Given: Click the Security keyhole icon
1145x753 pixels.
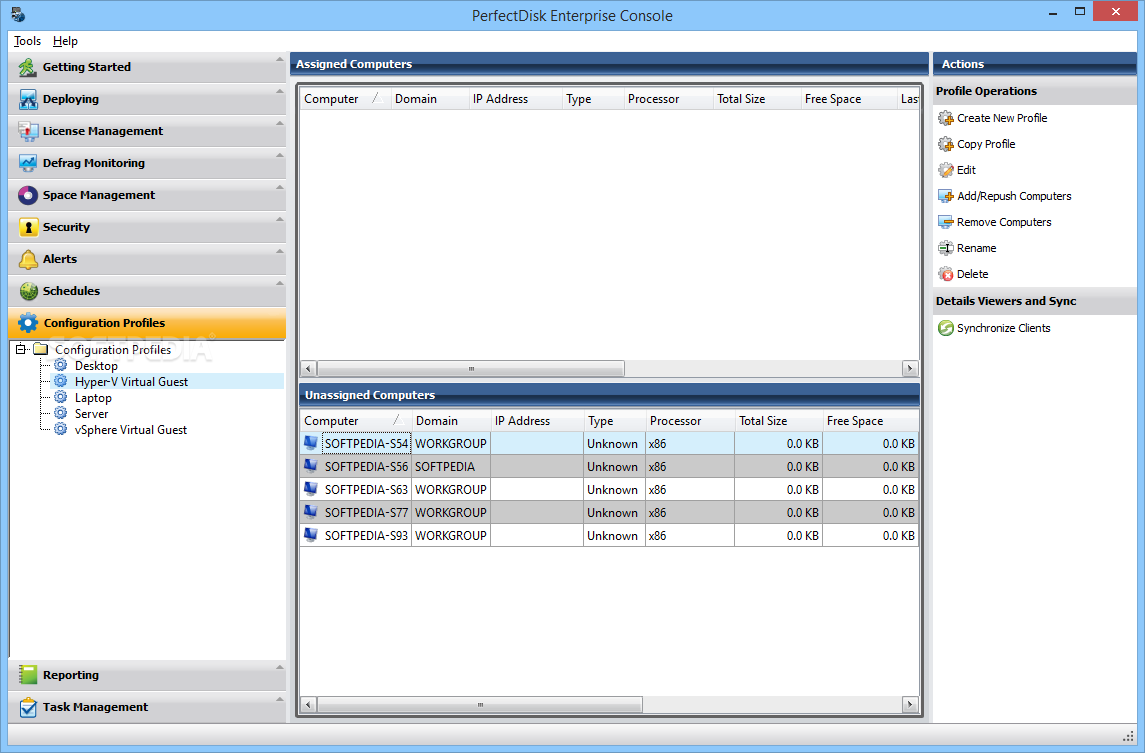Looking at the screenshot, I should pyautogui.click(x=28, y=227).
